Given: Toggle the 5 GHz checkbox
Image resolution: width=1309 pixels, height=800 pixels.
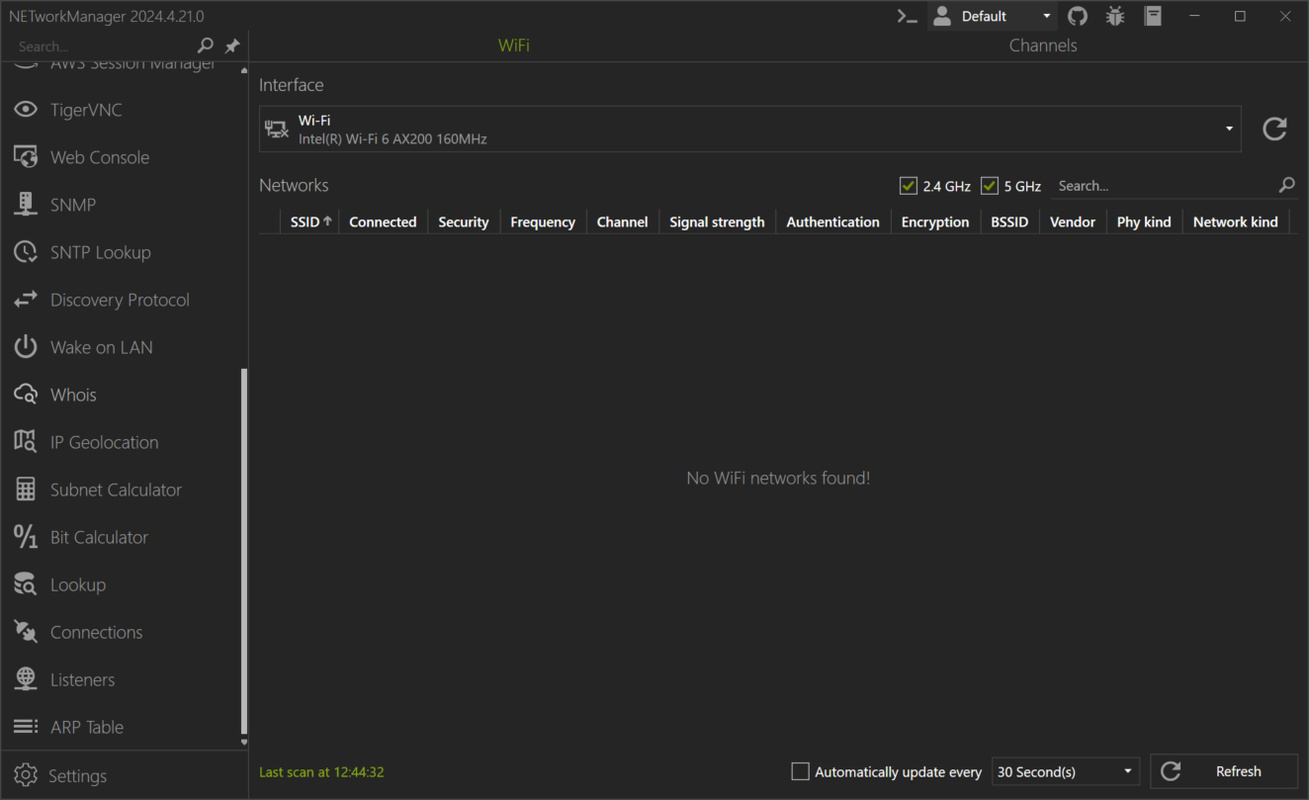Looking at the screenshot, I should (989, 185).
